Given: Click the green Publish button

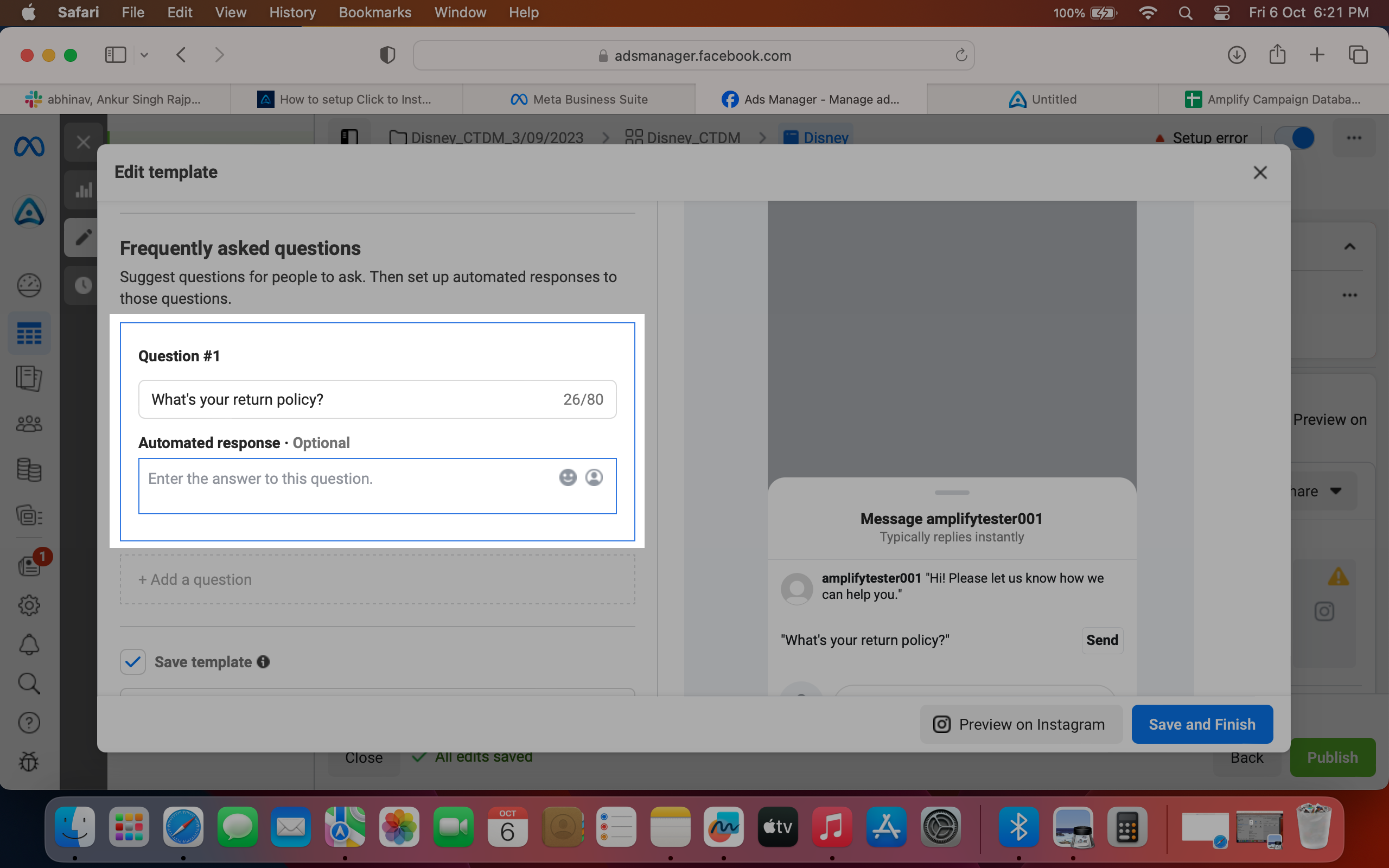Looking at the screenshot, I should pyautogui.click(x=1332, y=757).
